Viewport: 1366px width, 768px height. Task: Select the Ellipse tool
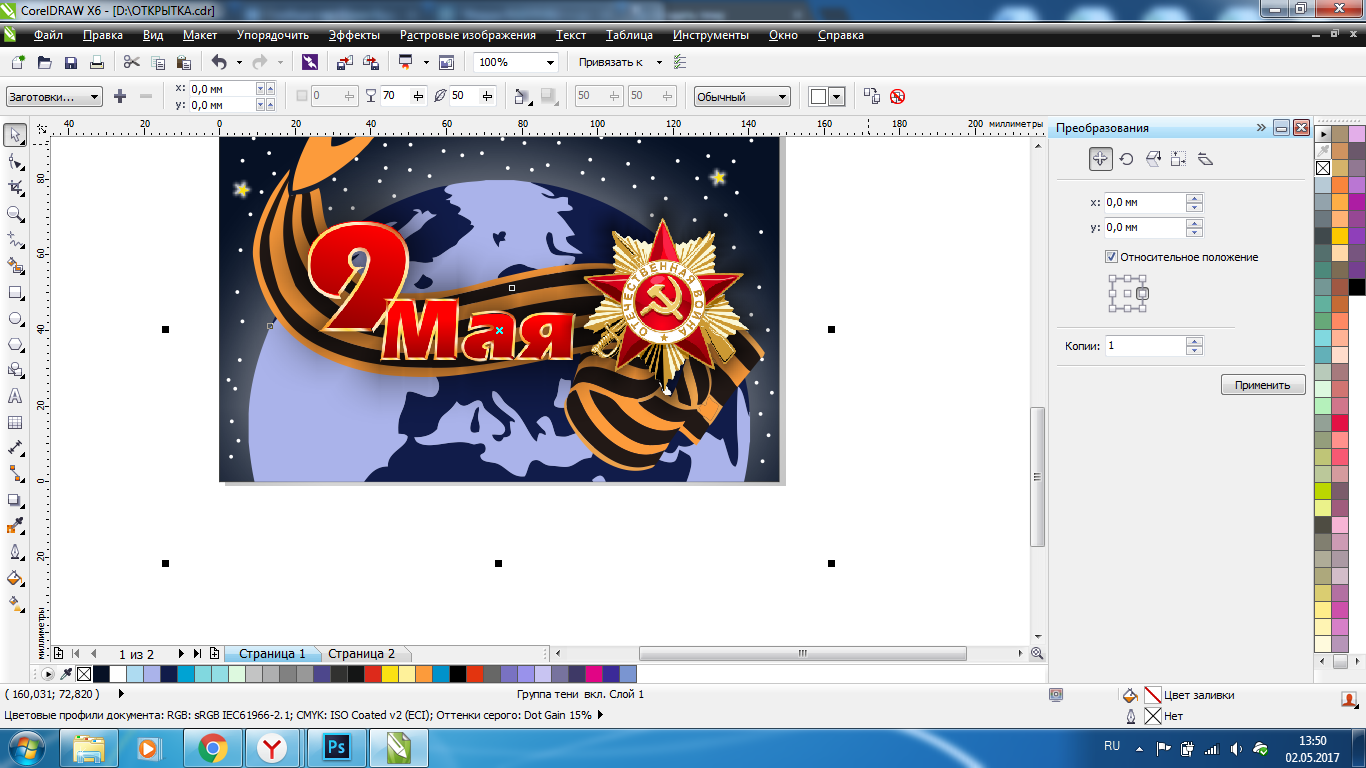click(15, 319)
